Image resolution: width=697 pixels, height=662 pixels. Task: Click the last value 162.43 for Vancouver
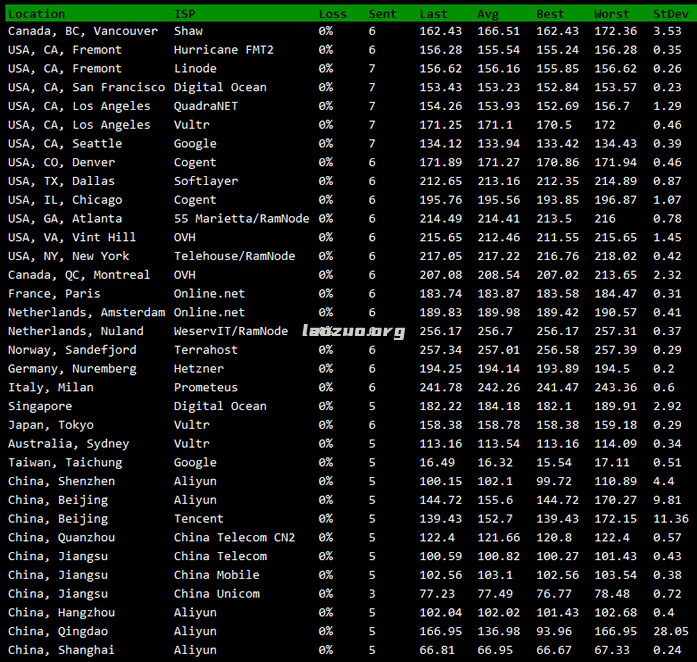(x=441, y=31)
